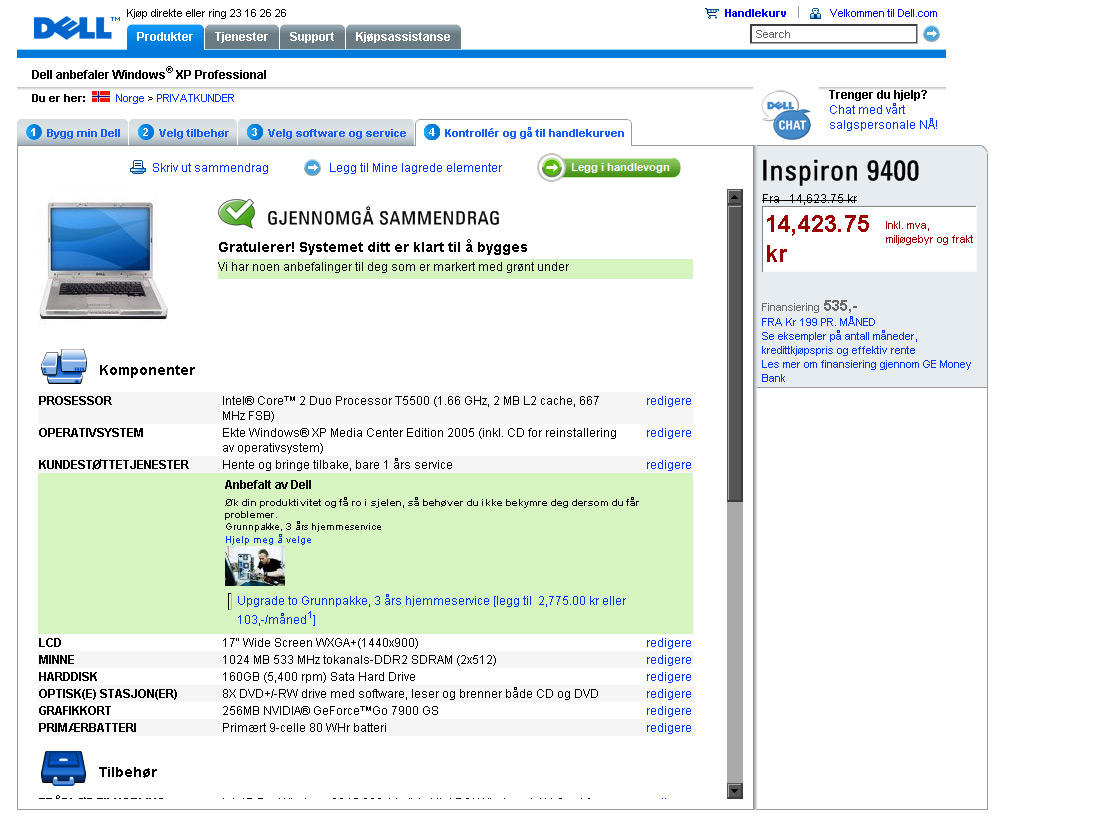Viewport: 1093px width, 820px height.
Task: Click the Inspiron 9400 heading
Action: click(x=840, y=171)
